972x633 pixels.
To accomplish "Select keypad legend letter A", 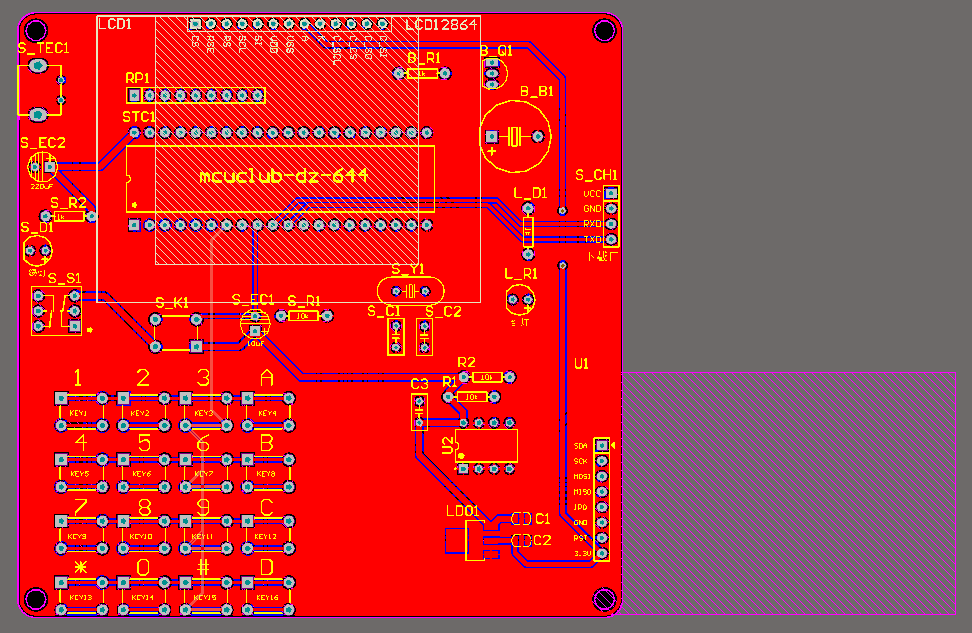I will (267, 378).
